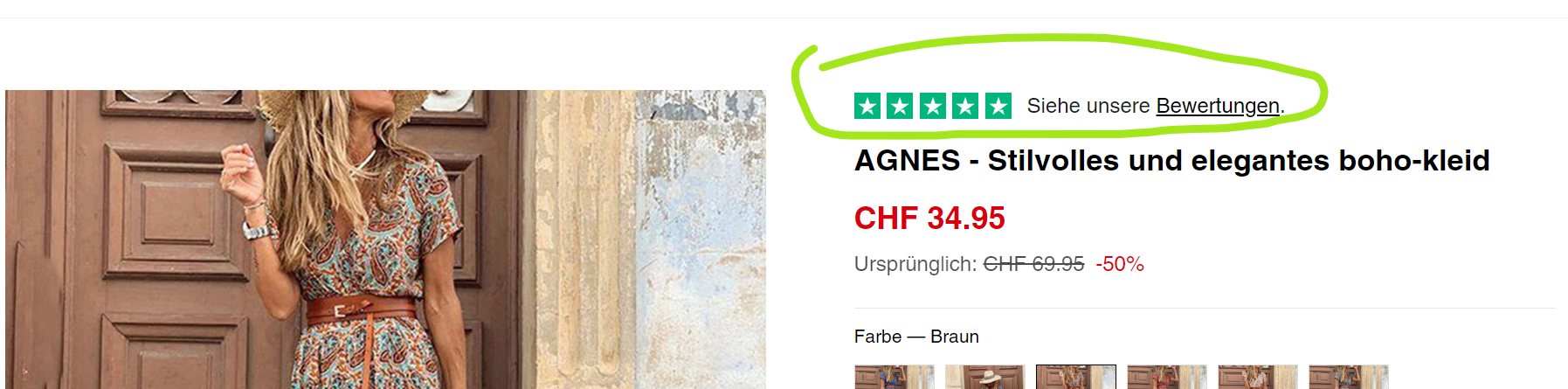Click the fifth green rating star
1568x389 pixels.
point(998,106)
